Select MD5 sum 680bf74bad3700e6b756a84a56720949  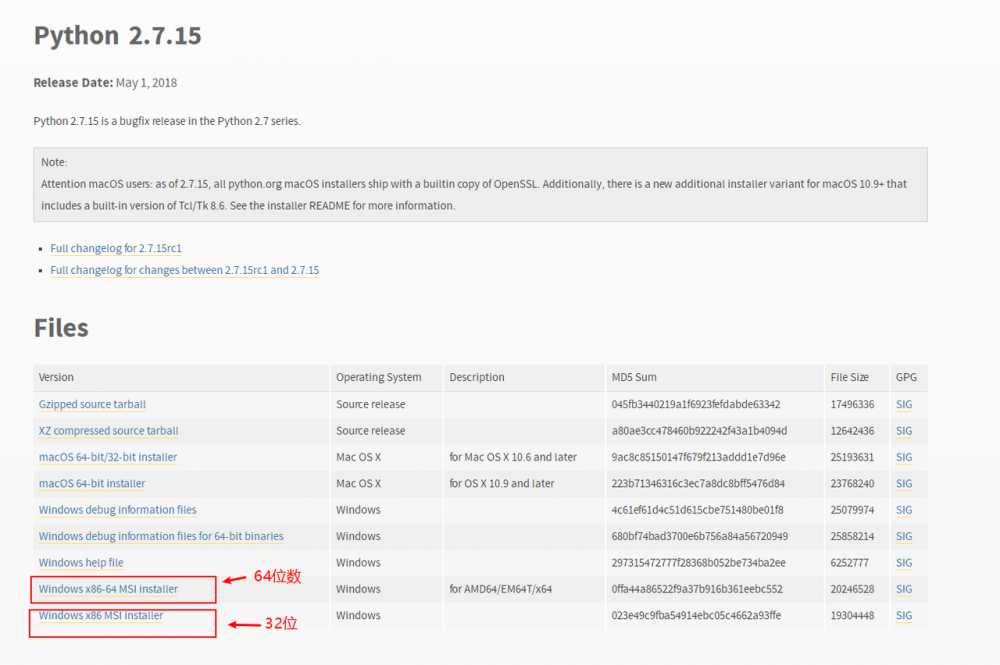point(700,536)
